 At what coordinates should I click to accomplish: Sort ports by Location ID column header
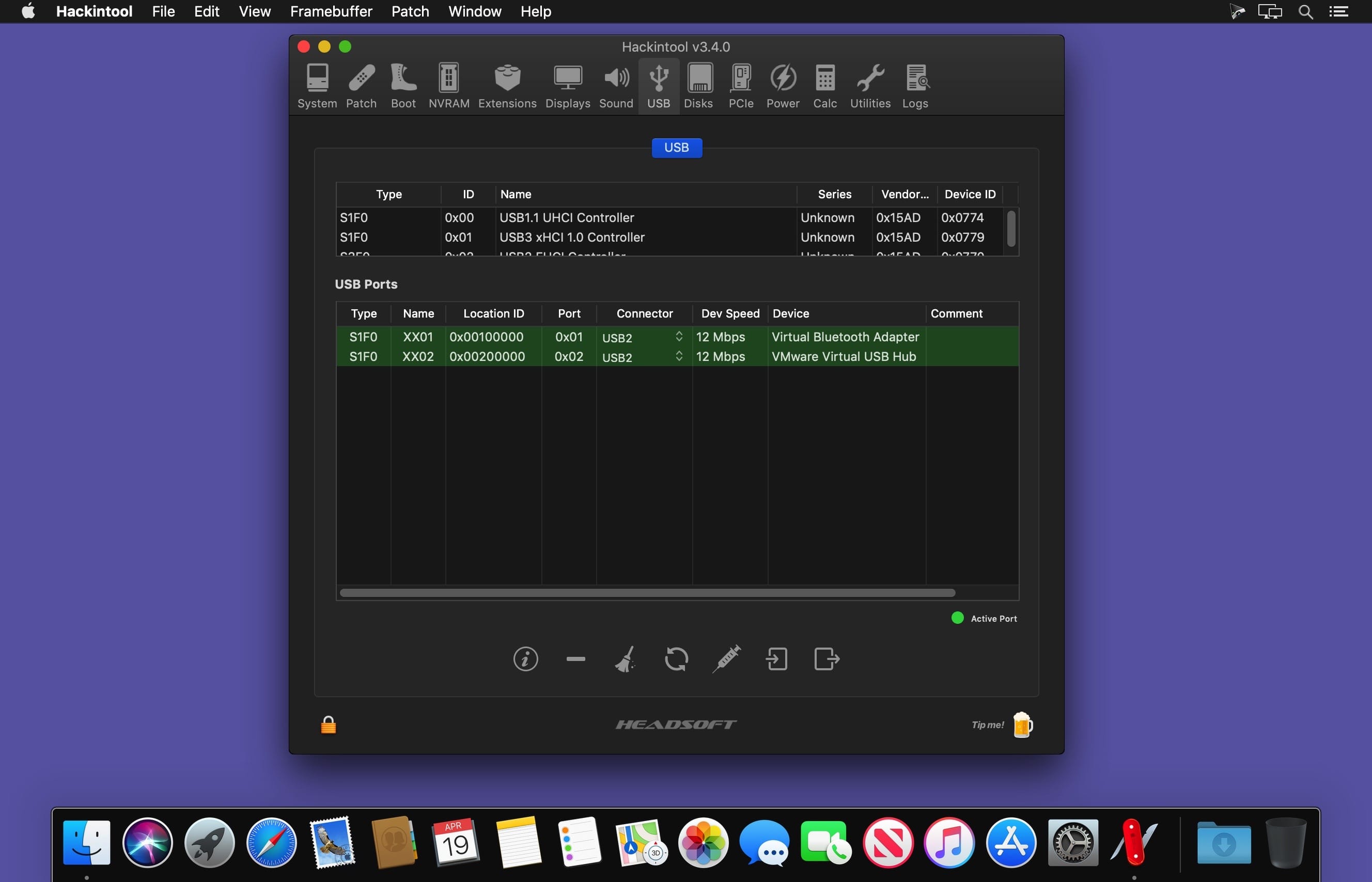[493, 314]
